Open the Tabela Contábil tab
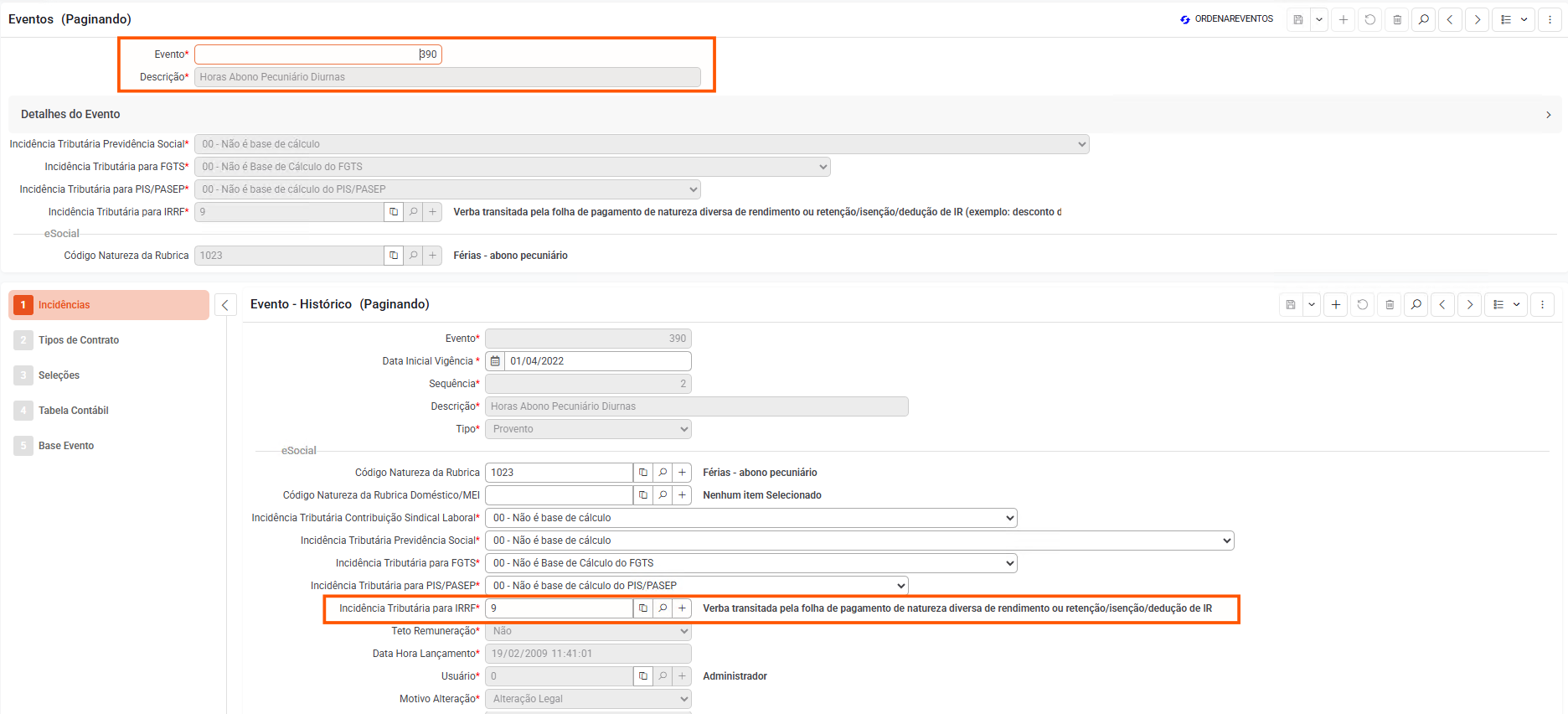 pos(74,411)
